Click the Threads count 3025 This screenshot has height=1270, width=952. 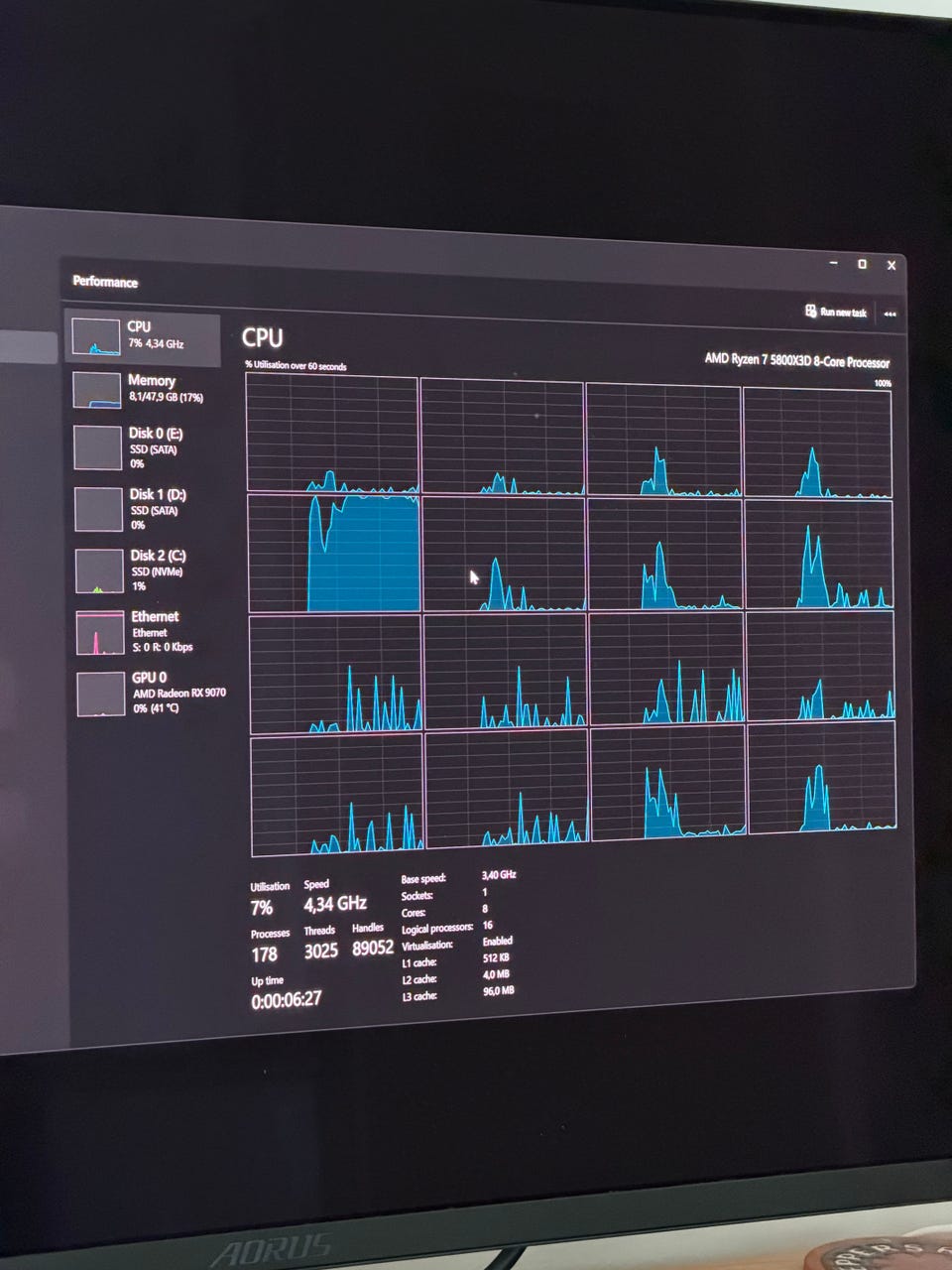point(320,951)
